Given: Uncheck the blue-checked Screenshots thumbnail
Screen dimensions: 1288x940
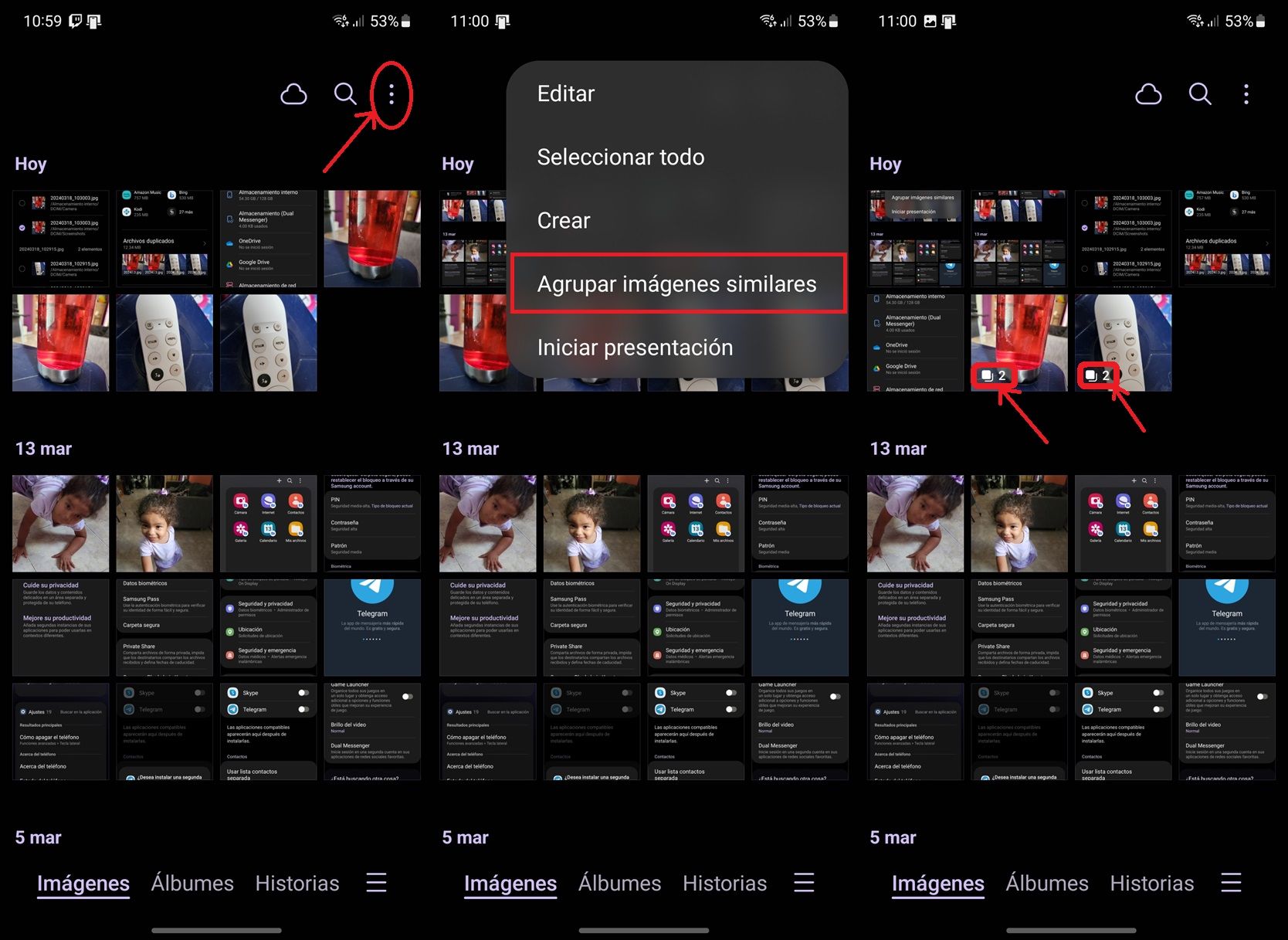Looking at the screenshot, I should (23, 228).
